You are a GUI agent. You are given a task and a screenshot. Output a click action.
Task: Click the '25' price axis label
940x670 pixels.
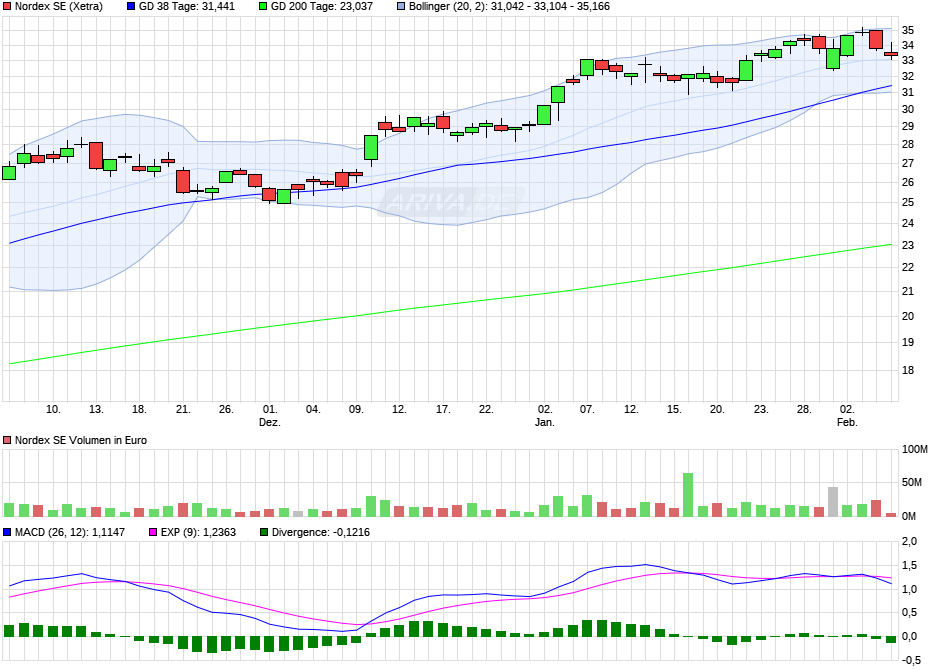[908, 203]
